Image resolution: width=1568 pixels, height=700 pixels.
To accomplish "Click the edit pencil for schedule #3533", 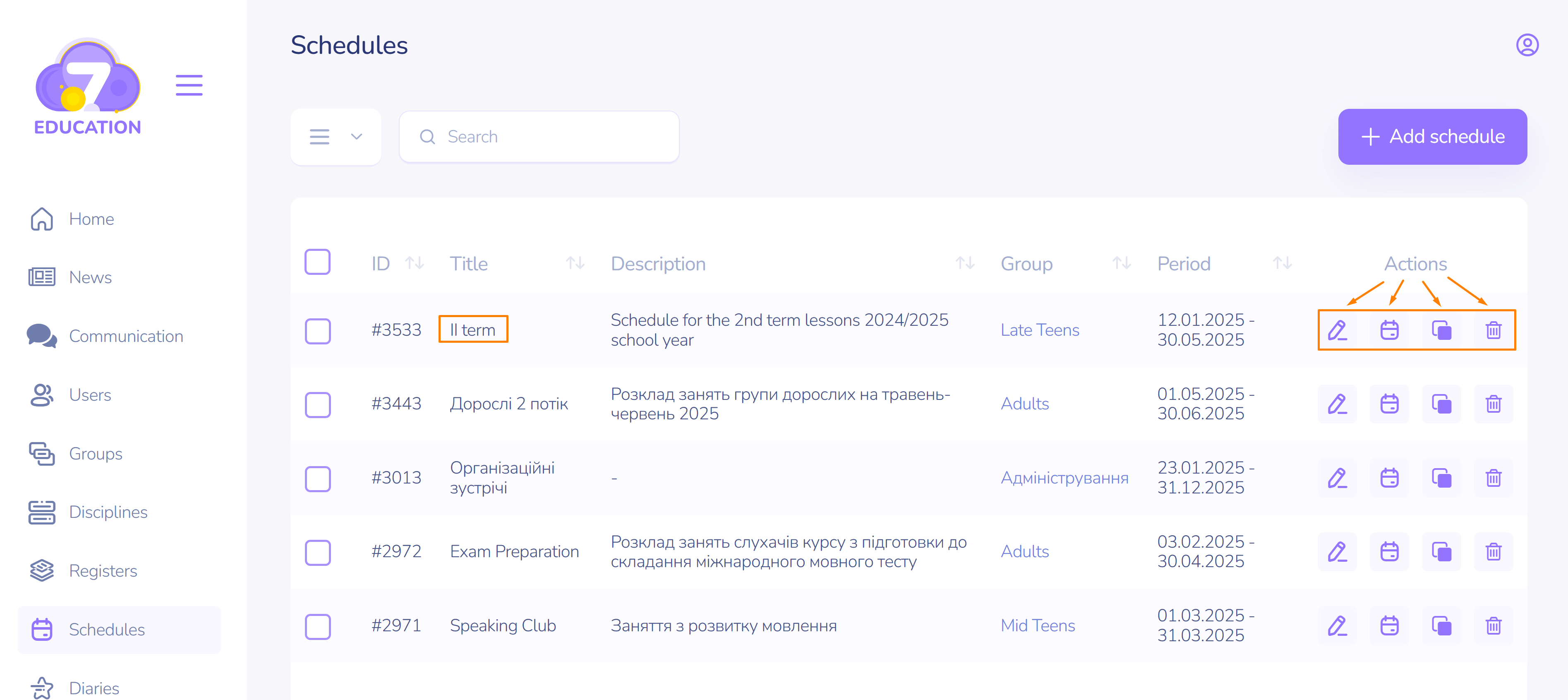I will click(x=1337, y=330).
